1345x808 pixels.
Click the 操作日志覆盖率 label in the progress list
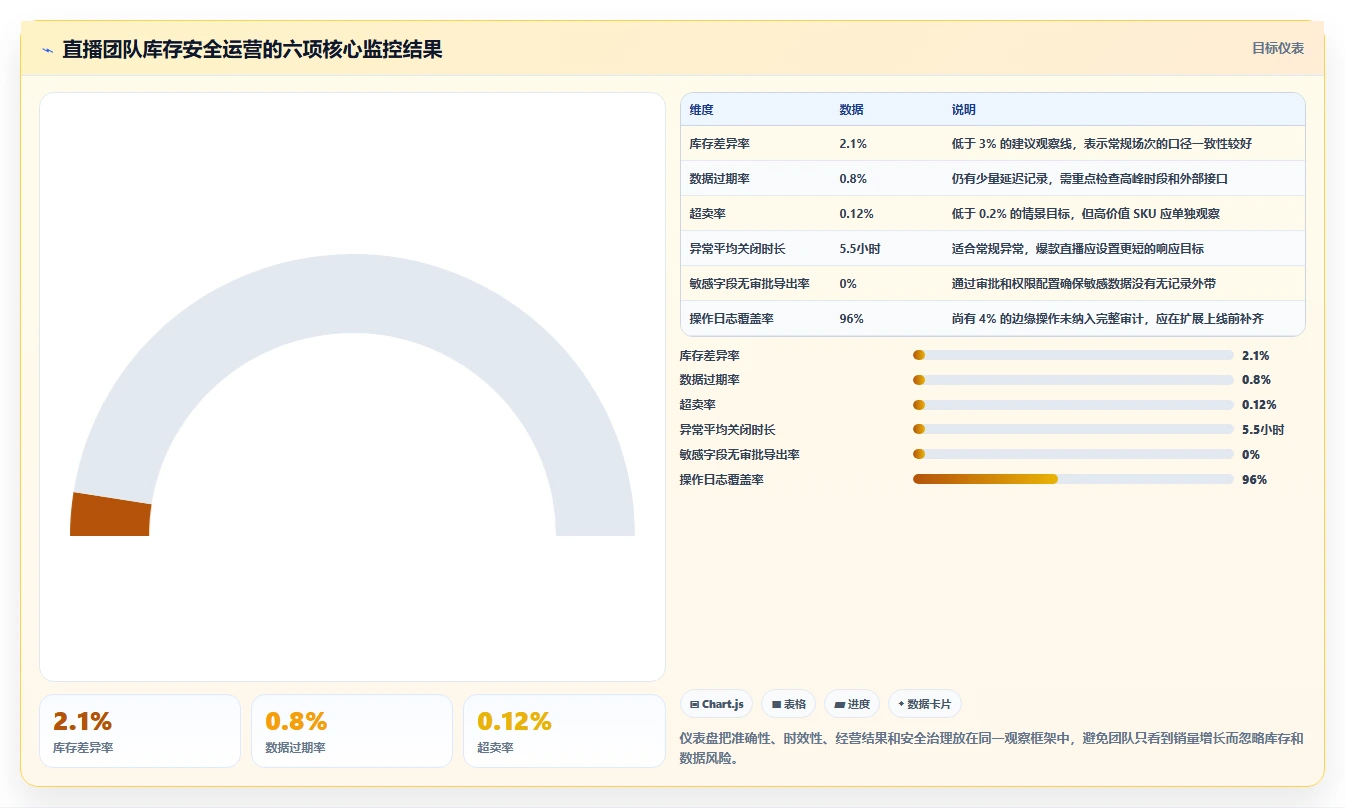(722, 480)
